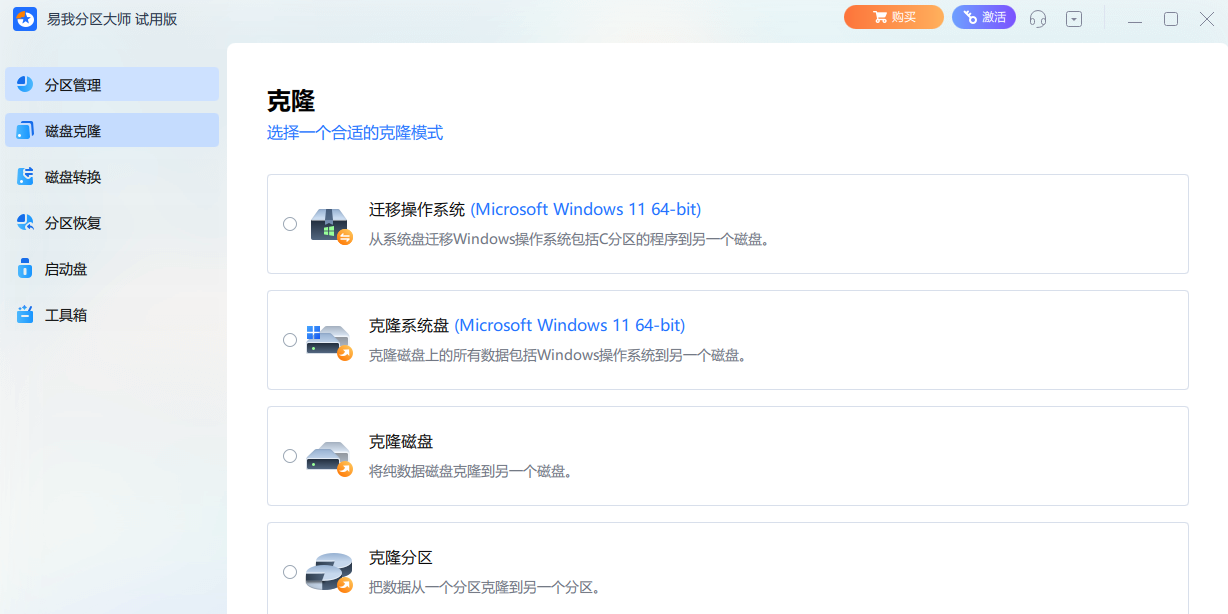Viewport: 1228px width, 614px height.
Task: Select the 克隆磁盘 radio button
Action: coord(290,456)
